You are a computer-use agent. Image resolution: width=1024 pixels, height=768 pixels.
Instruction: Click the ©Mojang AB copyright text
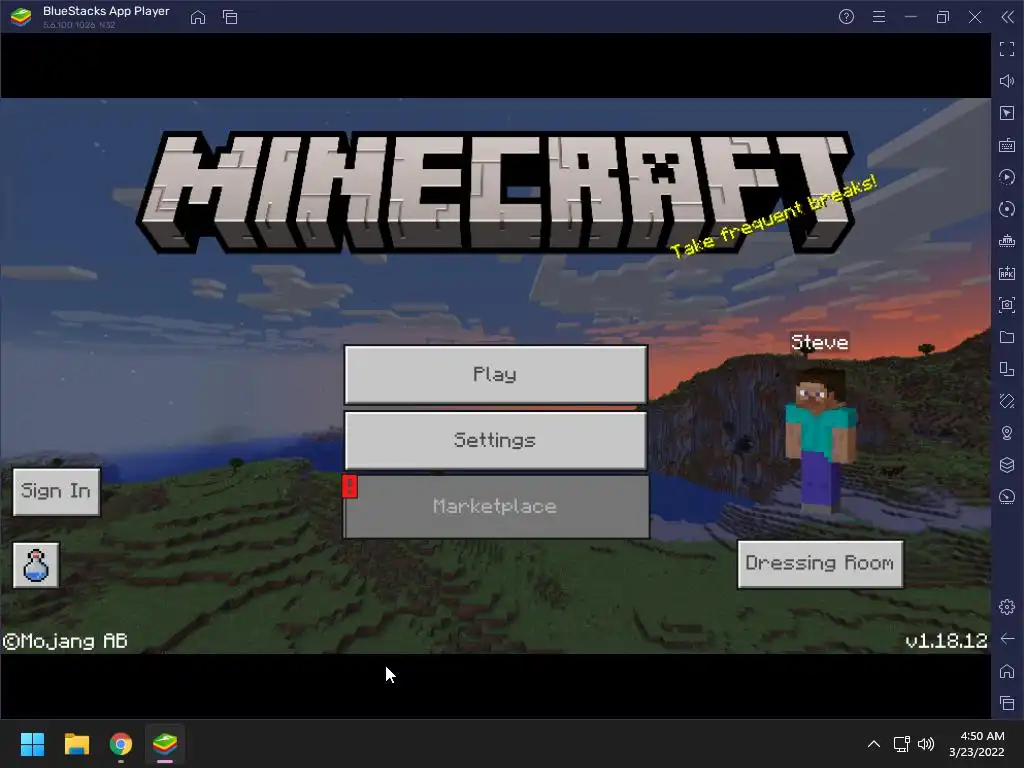coord(65,641)
